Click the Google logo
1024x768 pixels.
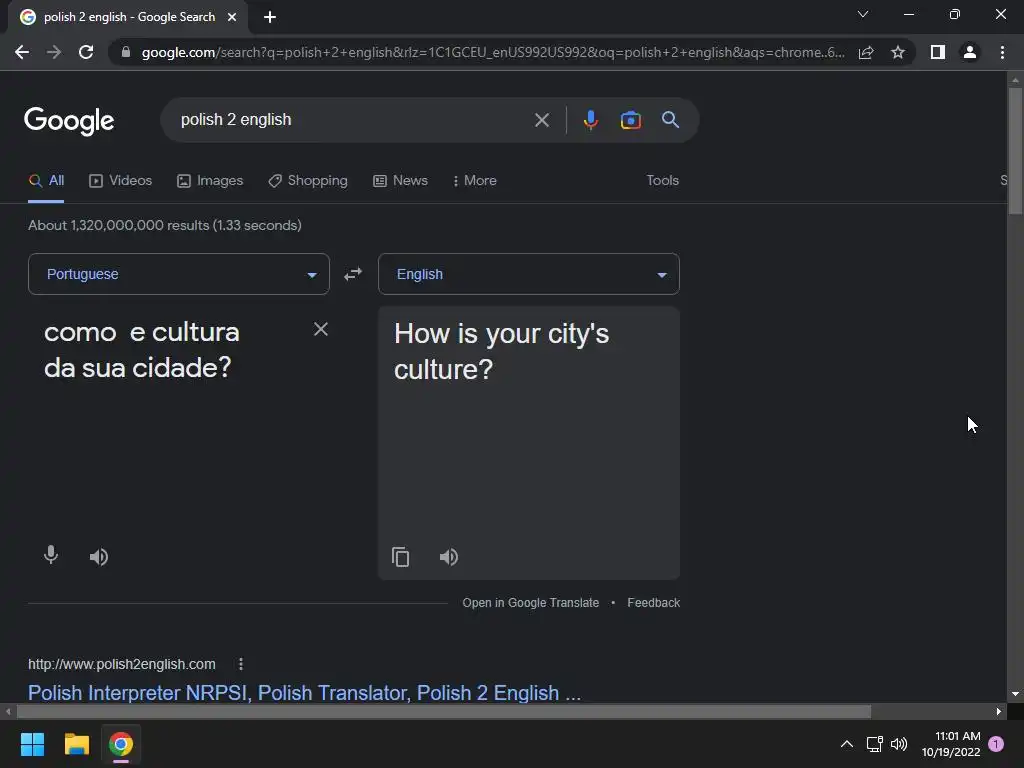pyautogui.click(x=69, y=120)
